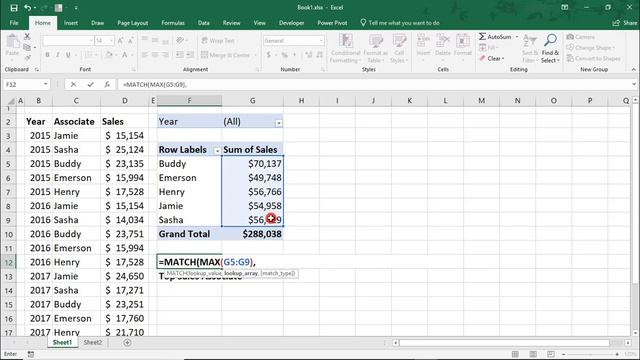Click Decrease Font Size icon
Image resolution: width=640 pixels, height=360 pixels.
[x=131, y=41]
